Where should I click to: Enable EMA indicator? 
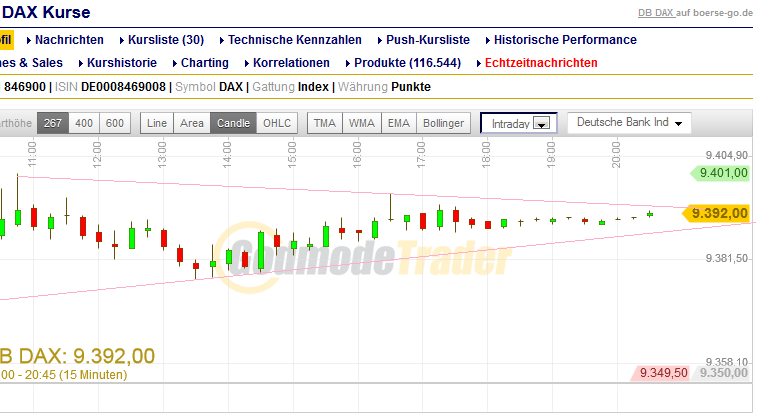[x=399, y=123]
